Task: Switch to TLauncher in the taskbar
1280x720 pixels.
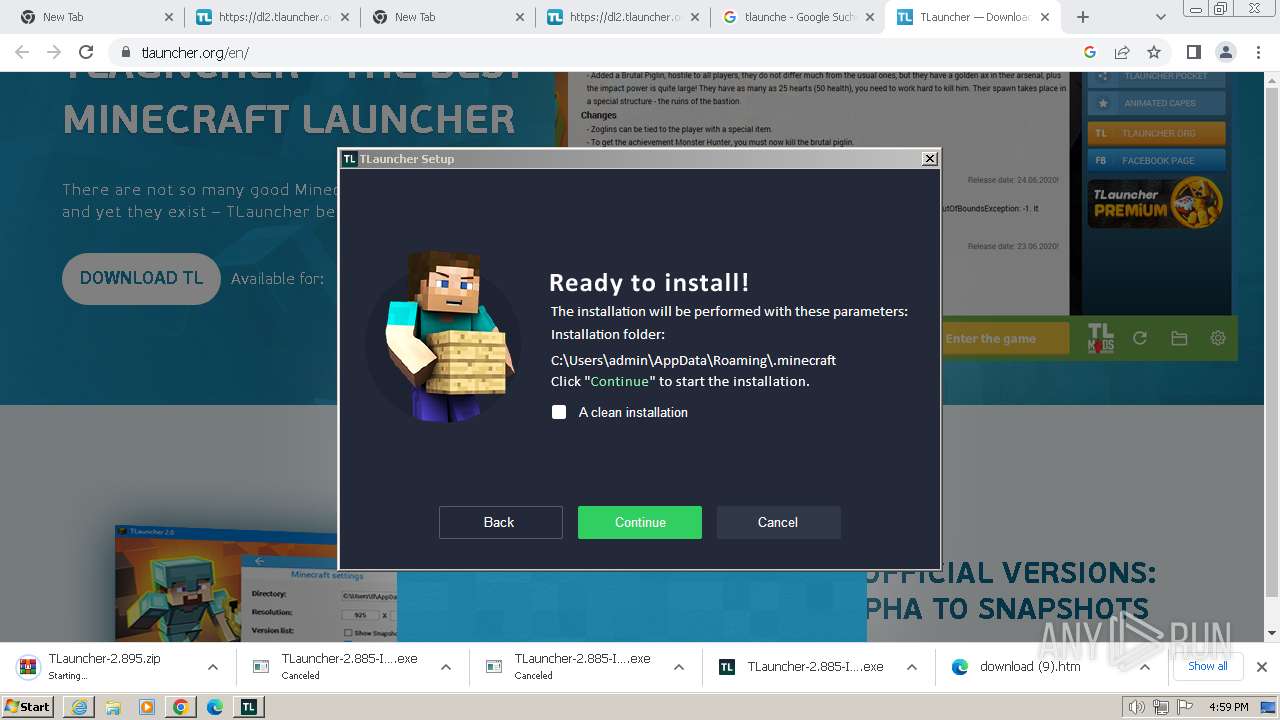Action: point(249,707)
